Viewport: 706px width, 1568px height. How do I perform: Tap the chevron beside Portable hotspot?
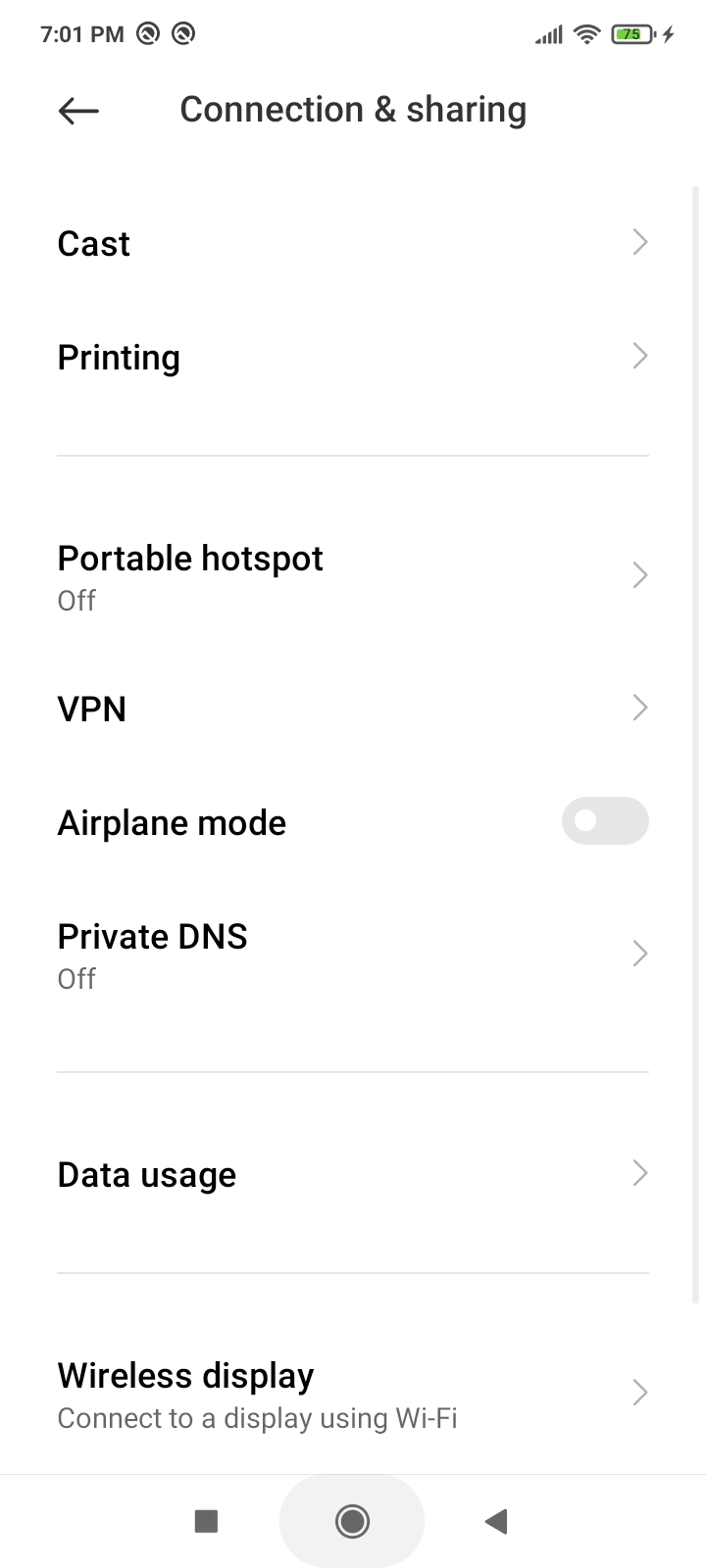pyautogui.click(x=640, y=575)
